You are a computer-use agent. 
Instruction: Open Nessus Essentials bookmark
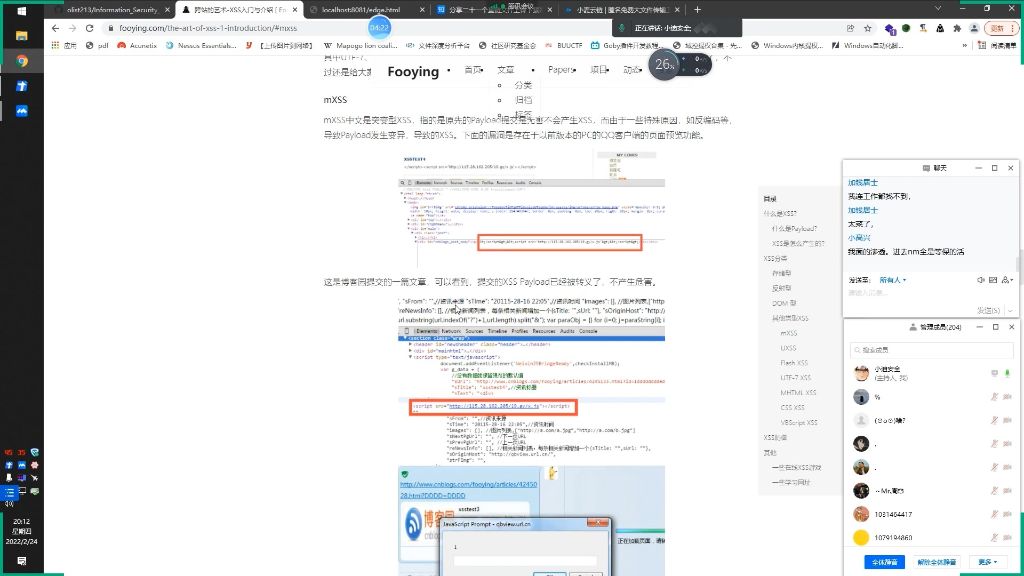(201, 45)
